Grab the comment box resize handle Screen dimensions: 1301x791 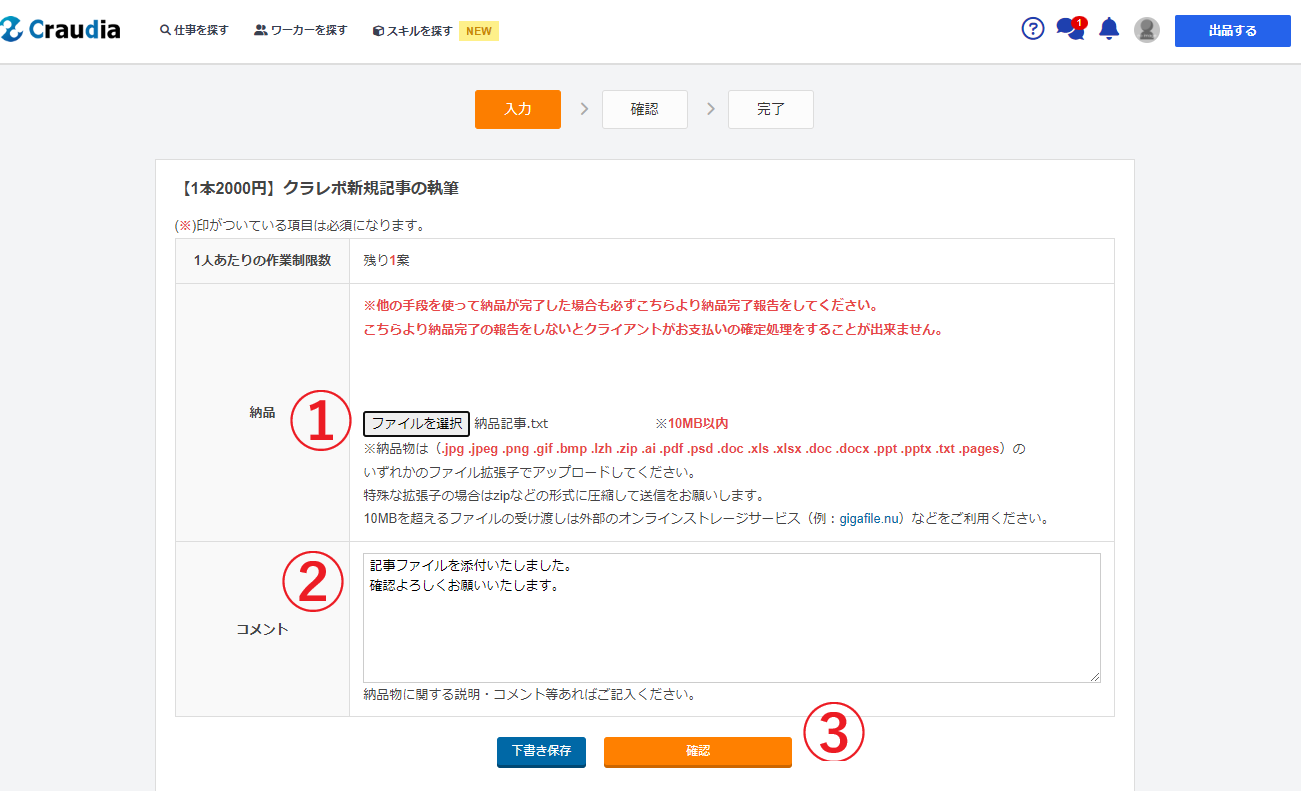click(x=1095, y=677)
